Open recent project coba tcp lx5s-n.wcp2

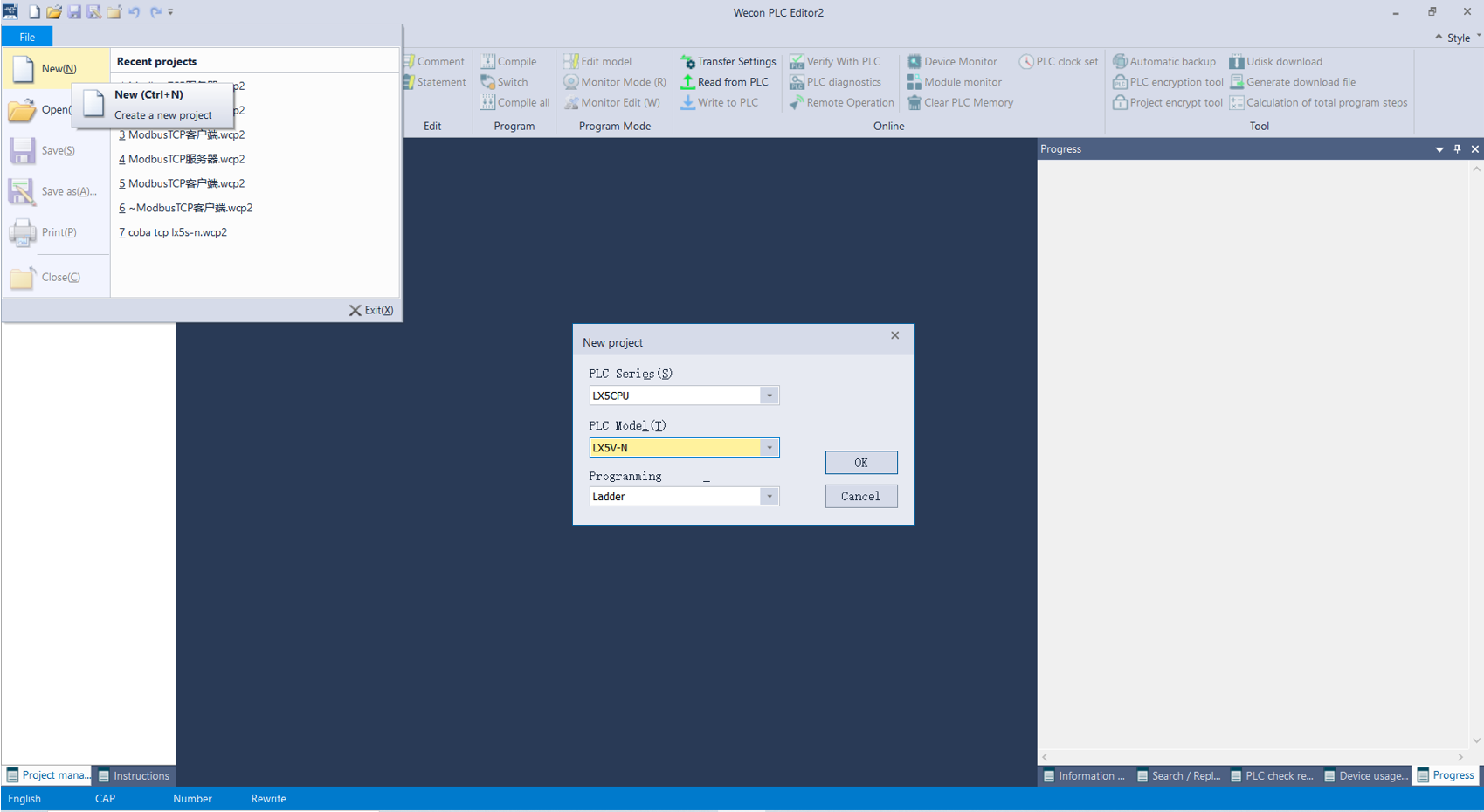click(177, 232)
